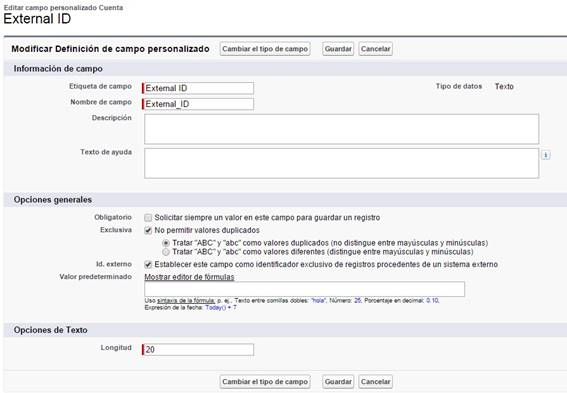This screenshot has height=393, width=567.
Task: Click "Editar campo personalizado Cuenta" breadcrumb text
Action: point(63,8)
